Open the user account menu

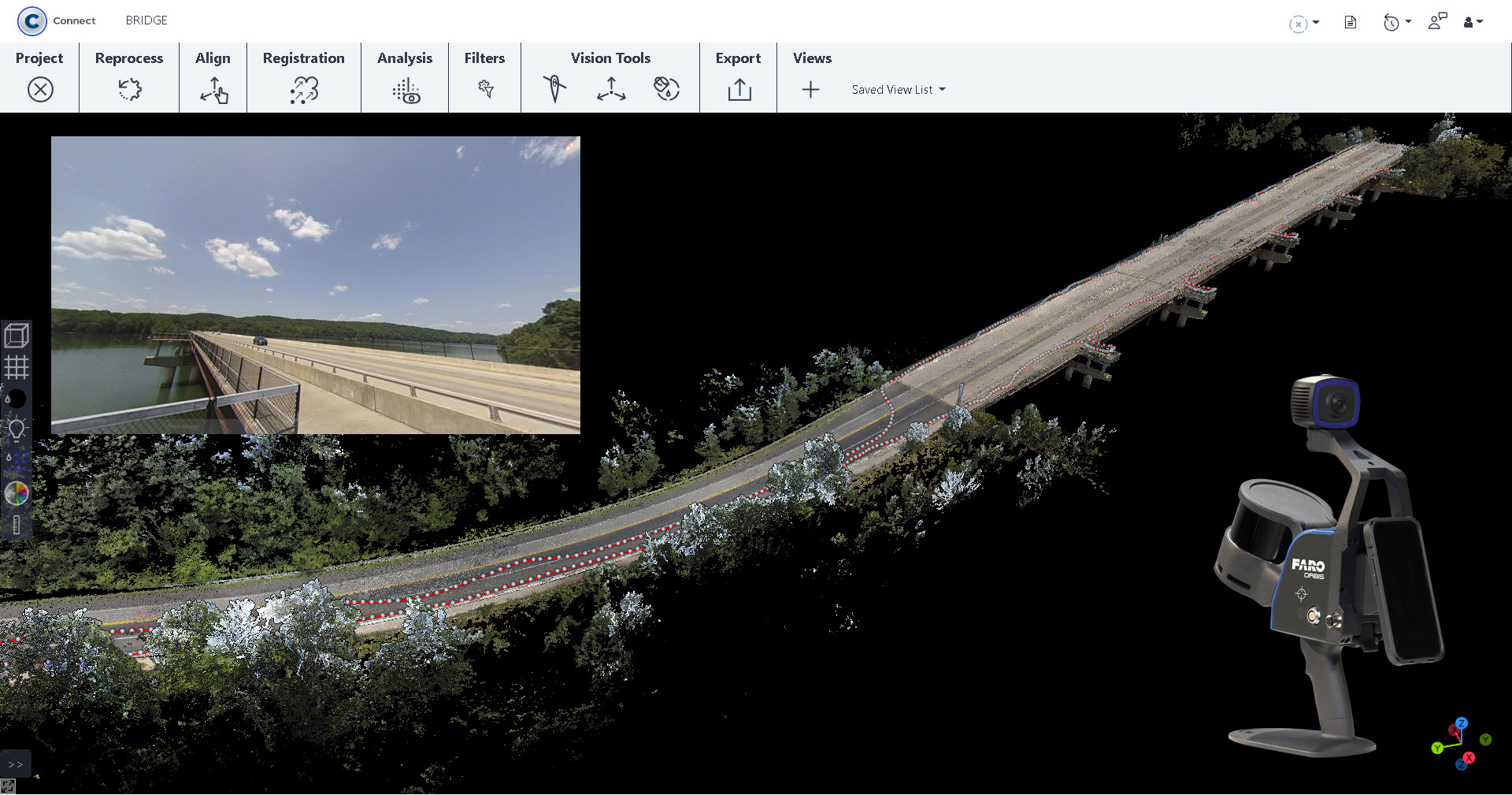1473,22
